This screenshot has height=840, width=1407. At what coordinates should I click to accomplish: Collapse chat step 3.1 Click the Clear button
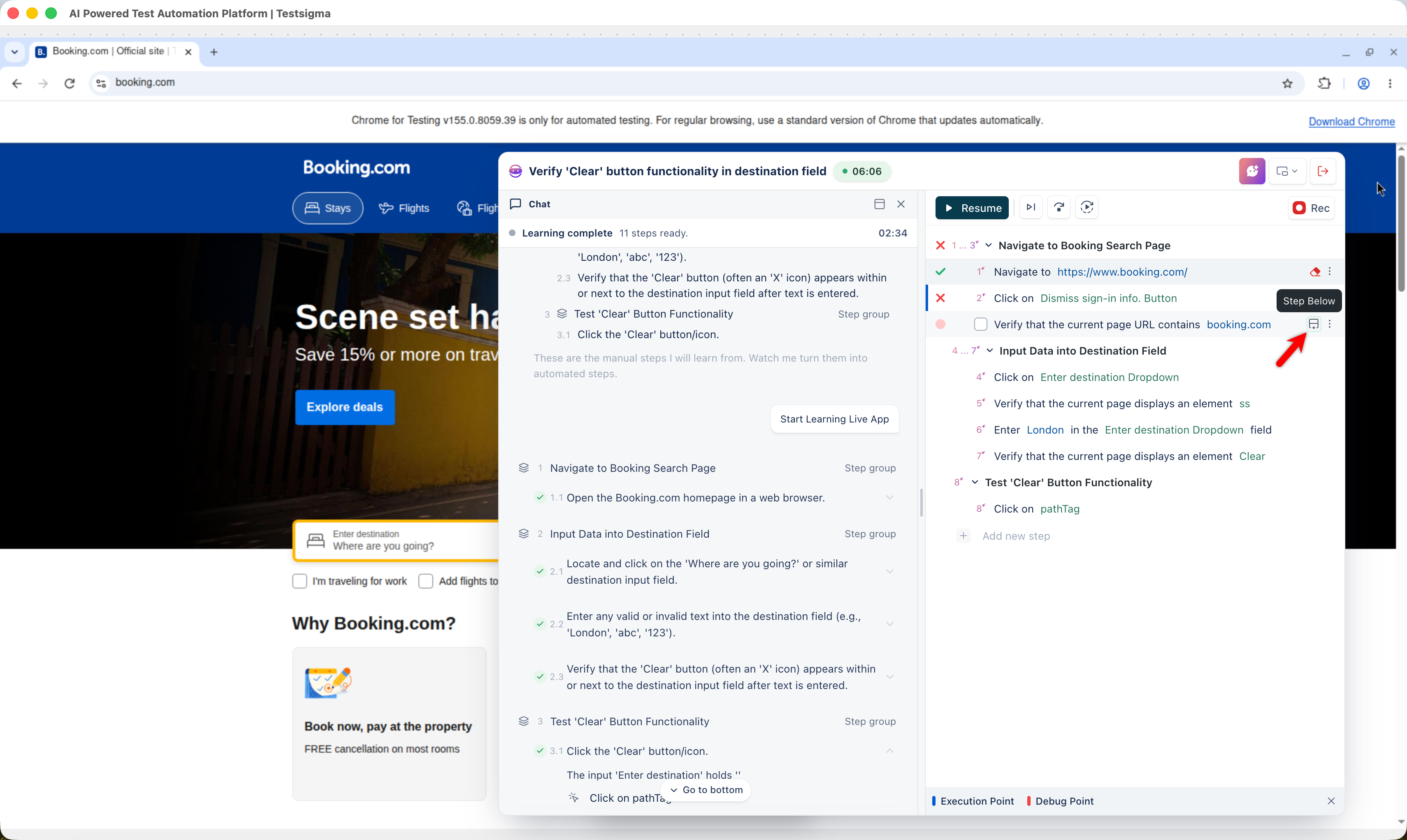890,751
